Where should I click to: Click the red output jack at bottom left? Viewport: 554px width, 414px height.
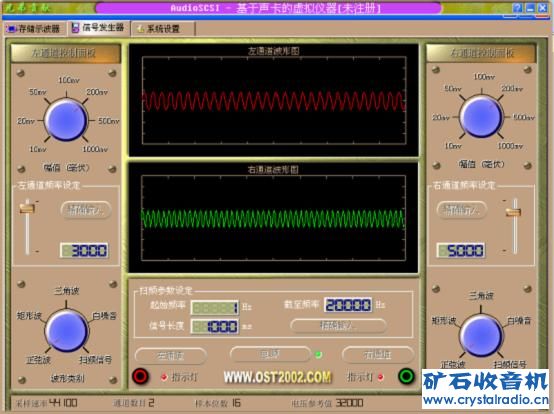click(x=140, y=376)
